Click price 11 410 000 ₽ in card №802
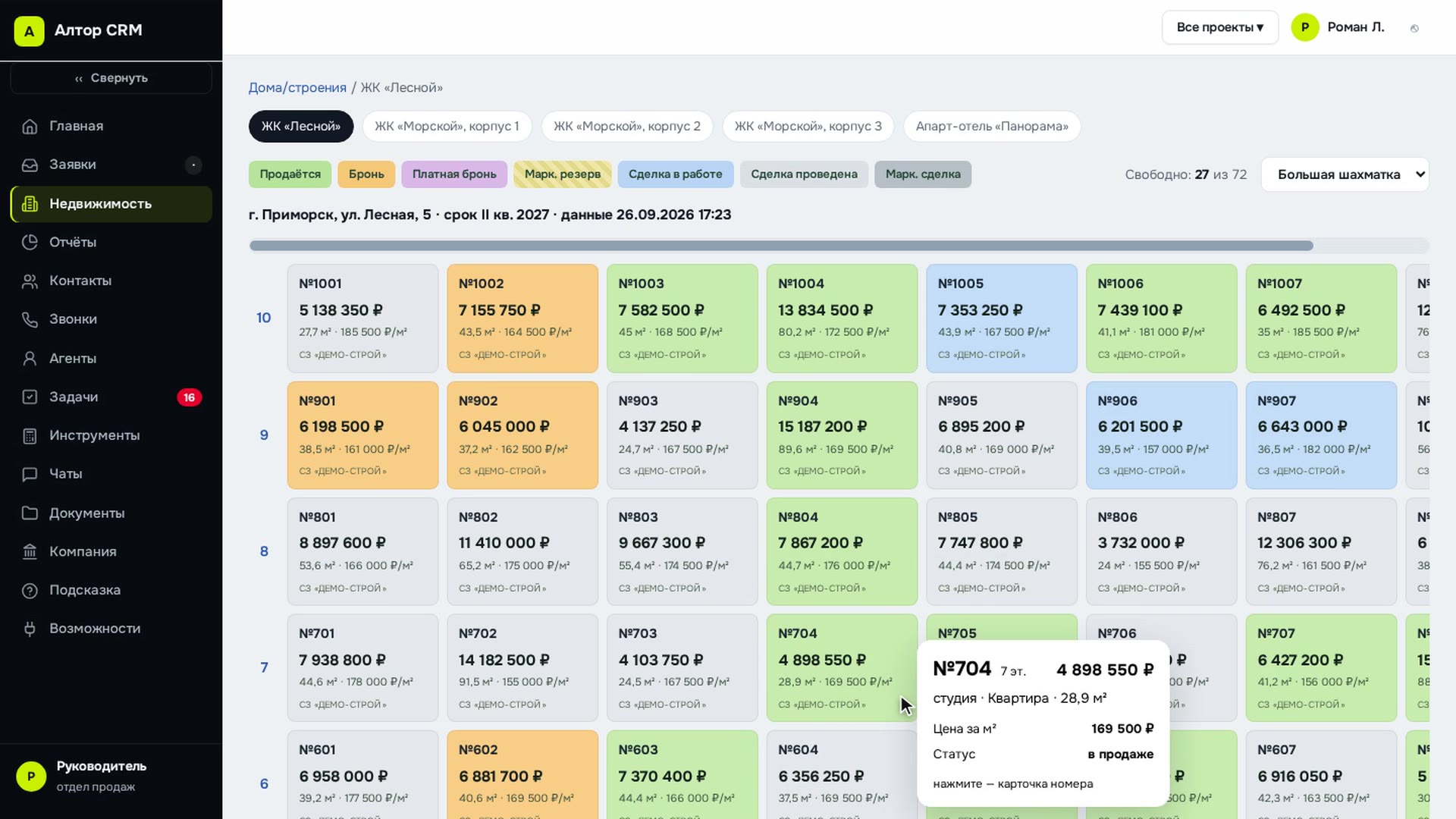 tap(504, 543)
